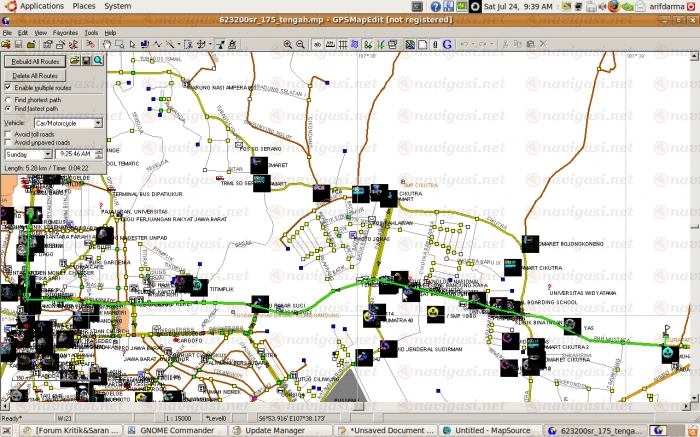700x437 pixels.
Task: Uncheck Enable multiple routes
Action: click(9, 88)
